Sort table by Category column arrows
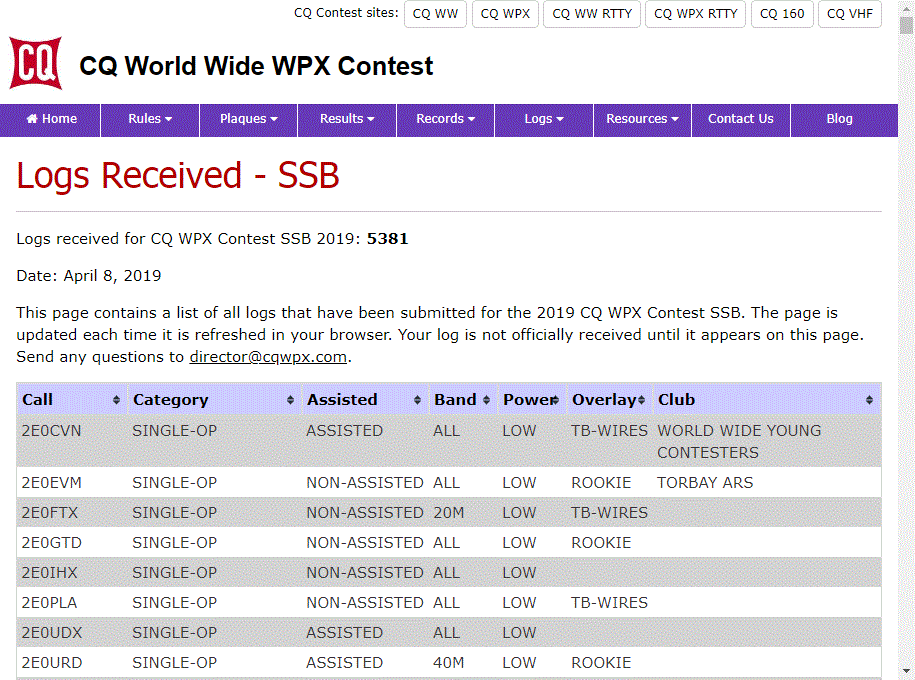The width and height of the screenshot is (915, 680). coord(290,400)
